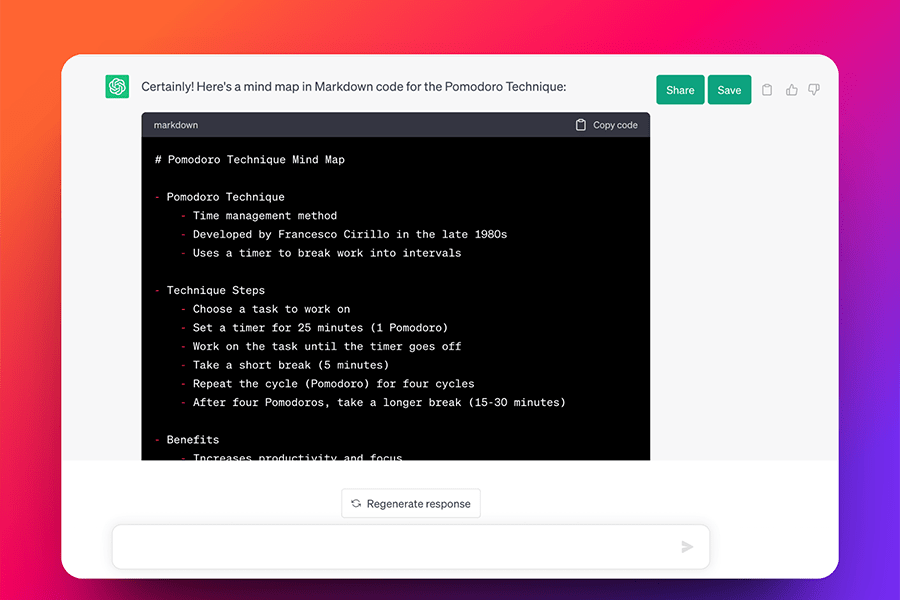
Task: Click the 'Technique Steps' code line
Action: (216, 290)
